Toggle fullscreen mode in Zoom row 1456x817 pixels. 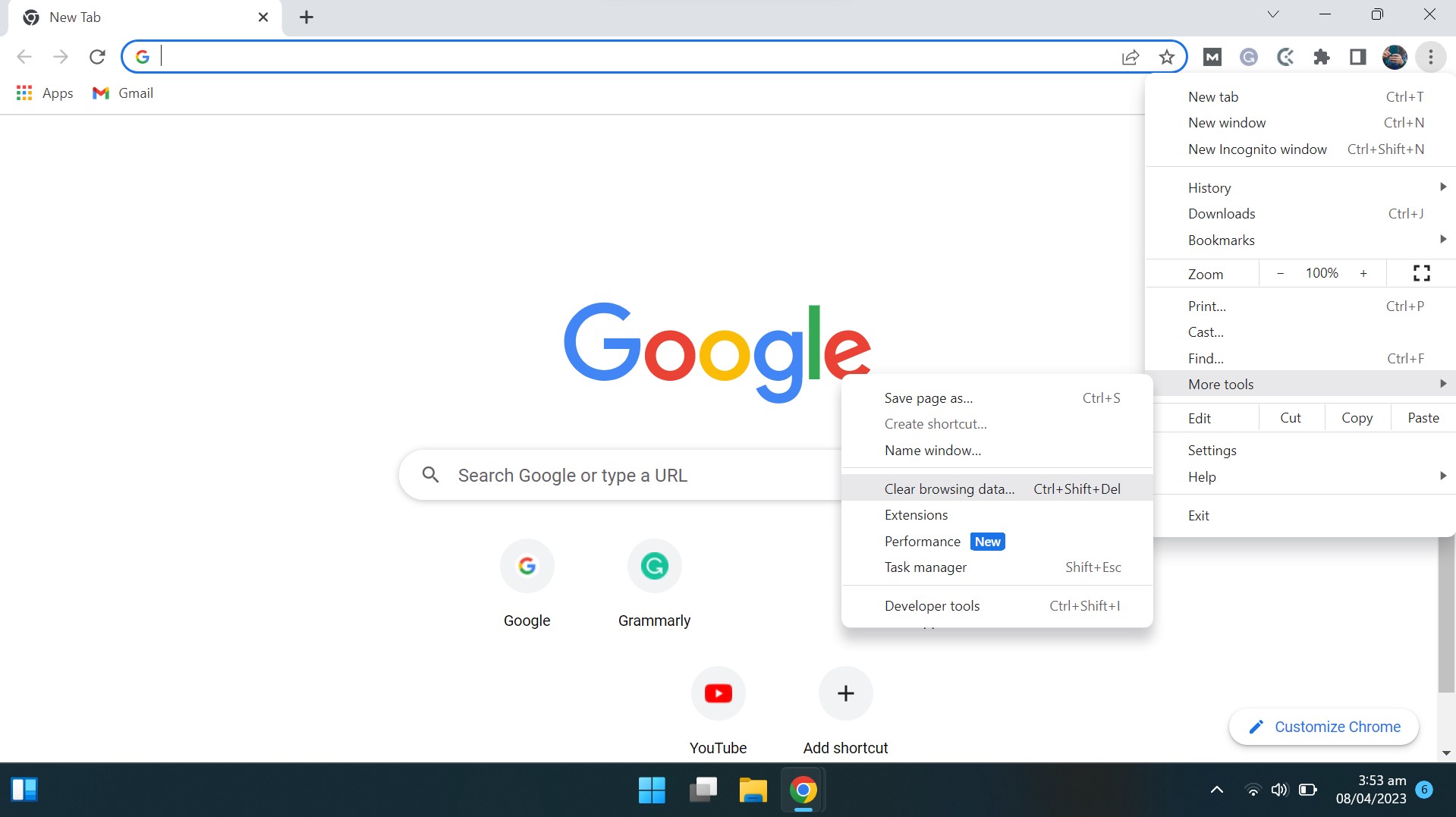click(1421, 273)
